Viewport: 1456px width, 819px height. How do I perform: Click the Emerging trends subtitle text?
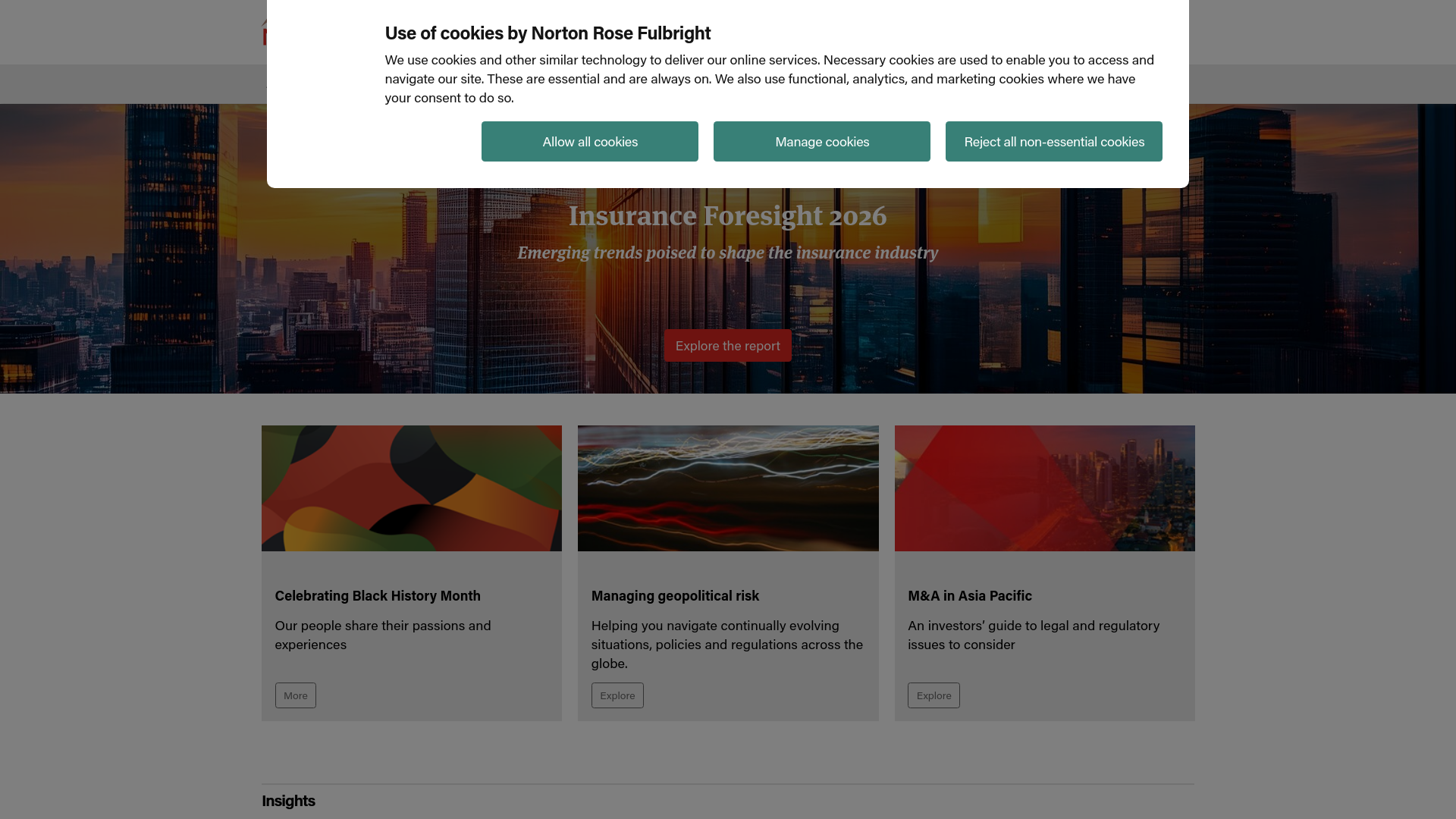tap(727, 253)
